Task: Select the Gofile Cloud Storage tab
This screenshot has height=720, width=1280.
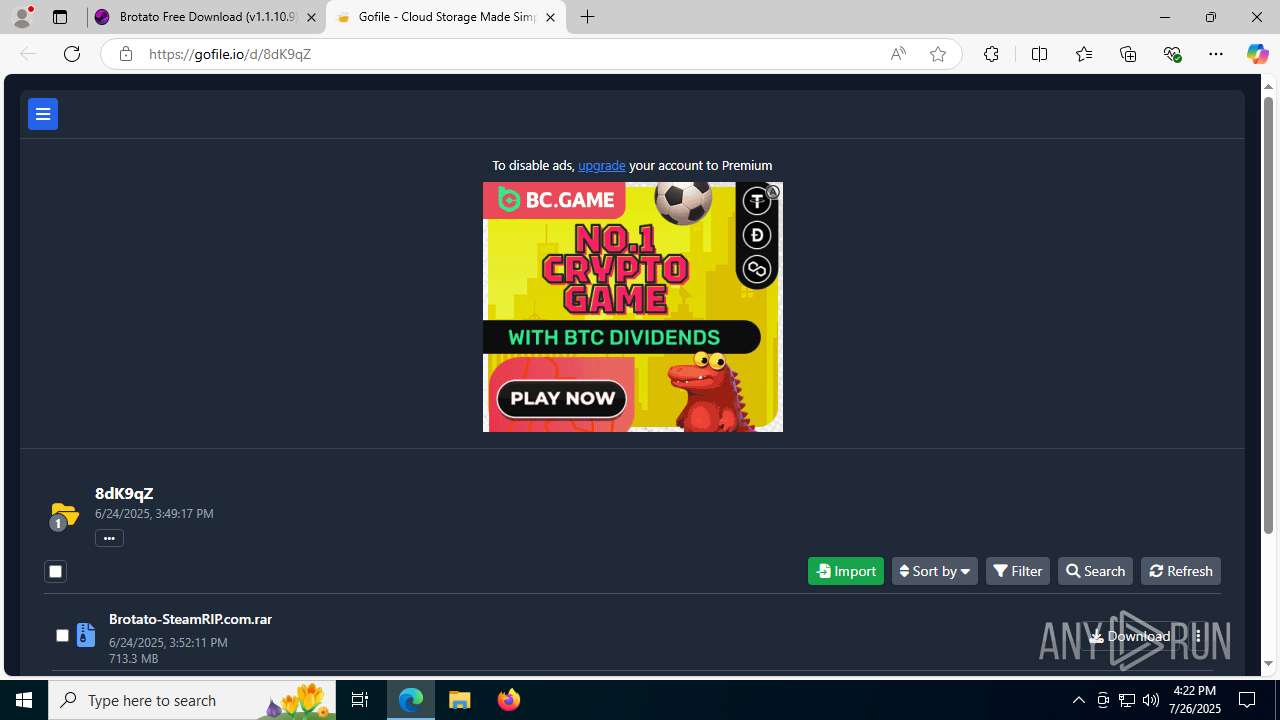Action: [x=446, y=17]
